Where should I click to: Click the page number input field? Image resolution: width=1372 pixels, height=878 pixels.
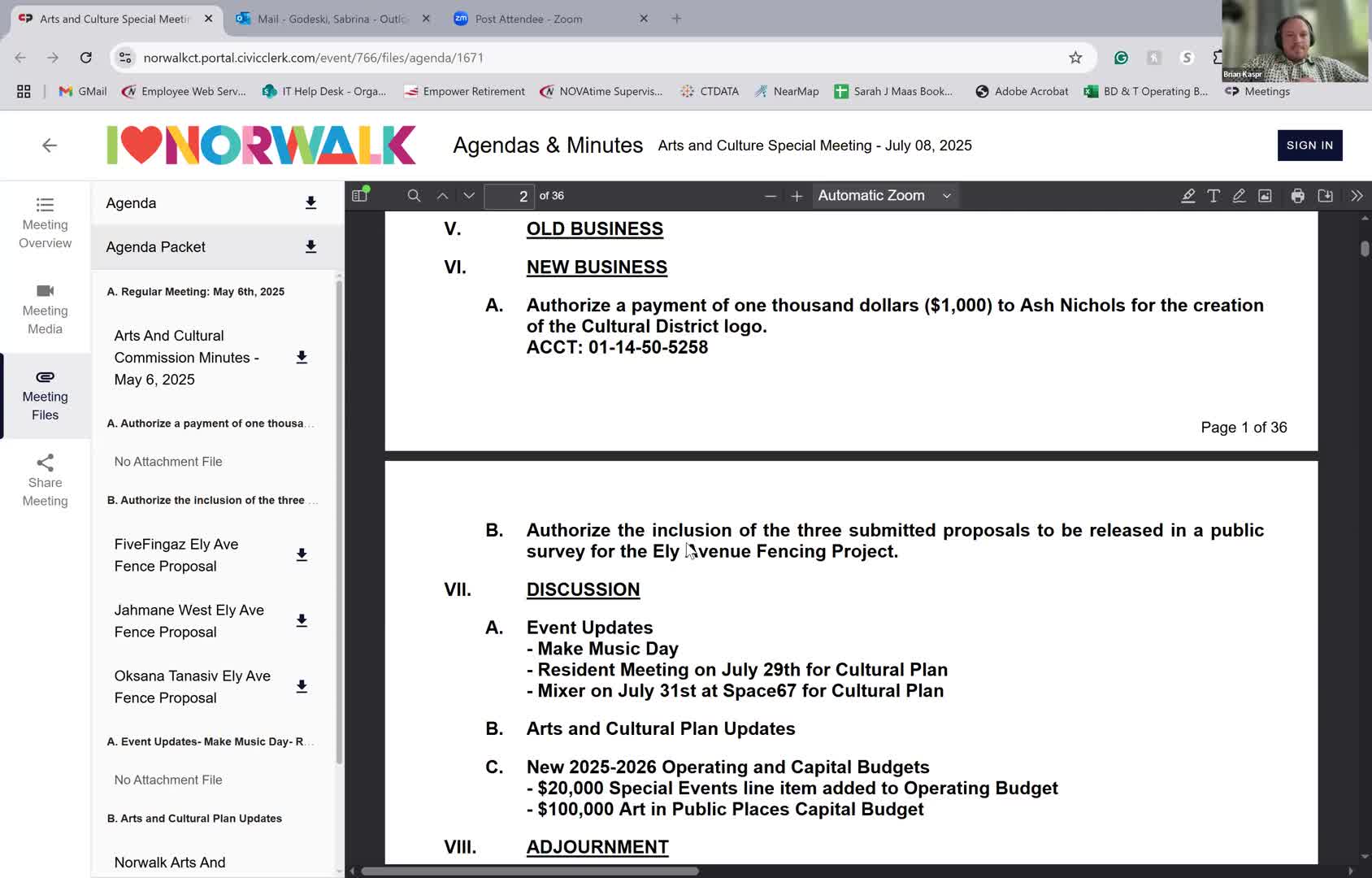[509, 196]
